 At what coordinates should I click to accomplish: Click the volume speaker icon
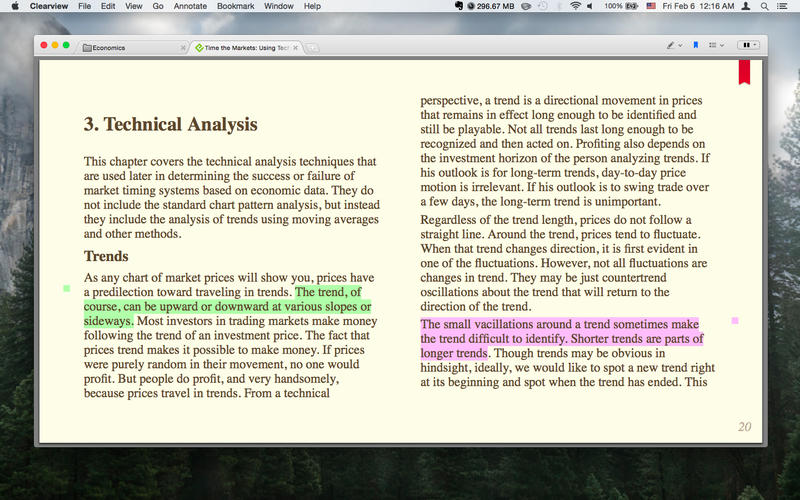click(590, 6)
